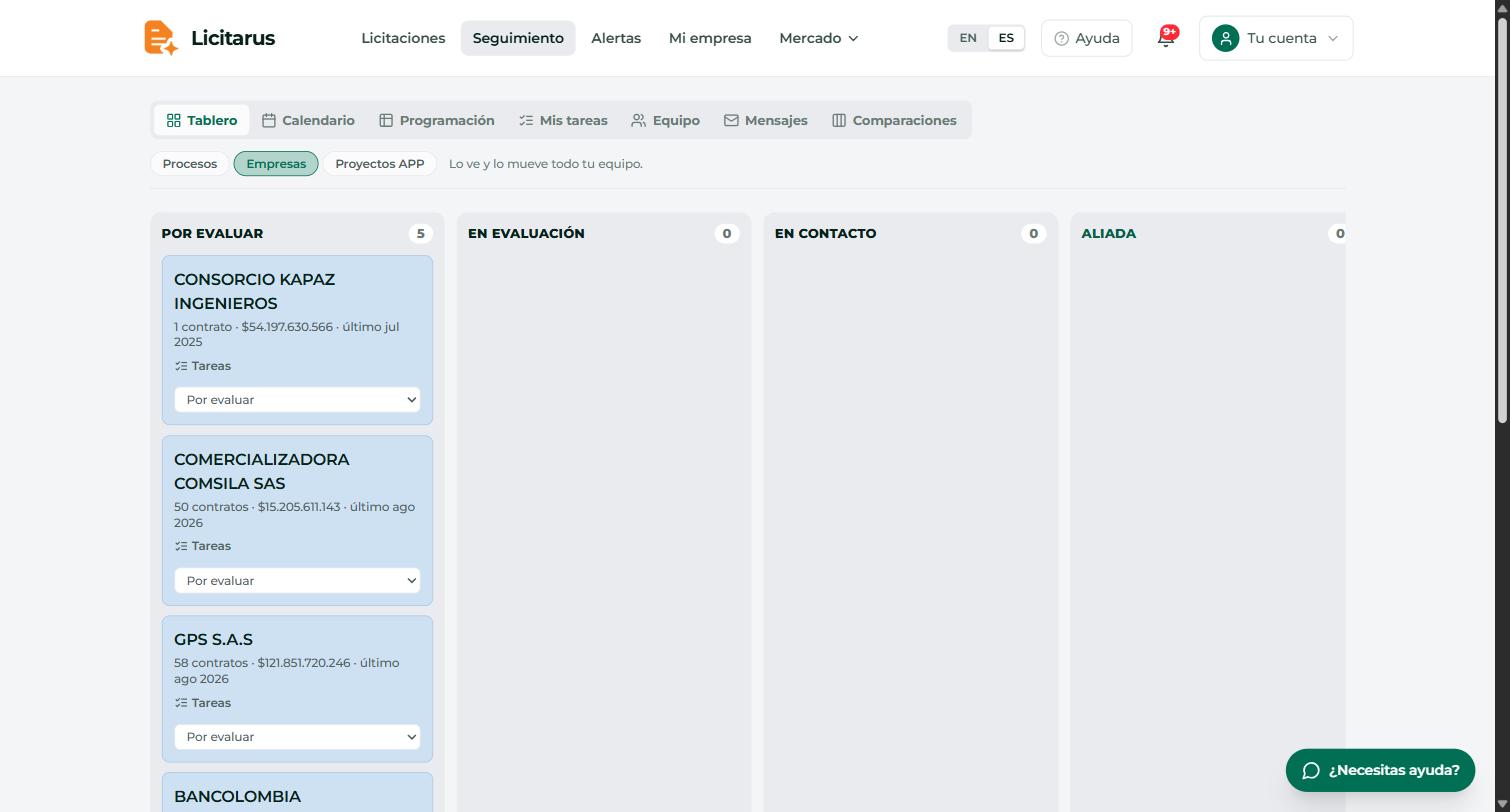Switch to the Calendario tab
The image size is (1510, 812).
pyautogui.click(x=308, y=120)
